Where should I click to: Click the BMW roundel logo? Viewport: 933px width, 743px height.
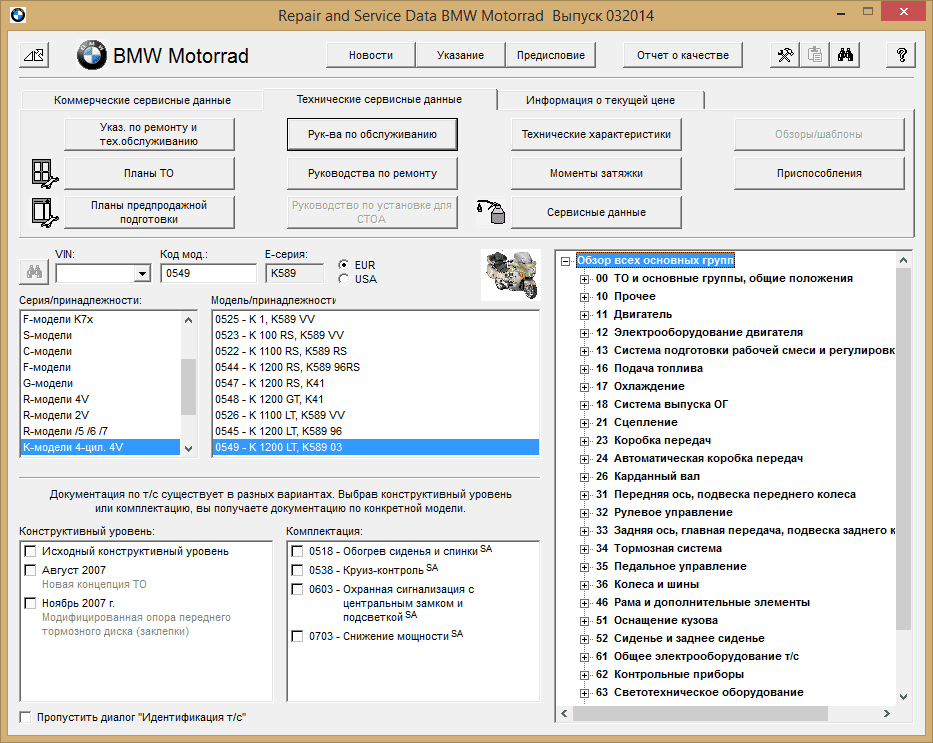pyautogui.click(x=92, y=56)
